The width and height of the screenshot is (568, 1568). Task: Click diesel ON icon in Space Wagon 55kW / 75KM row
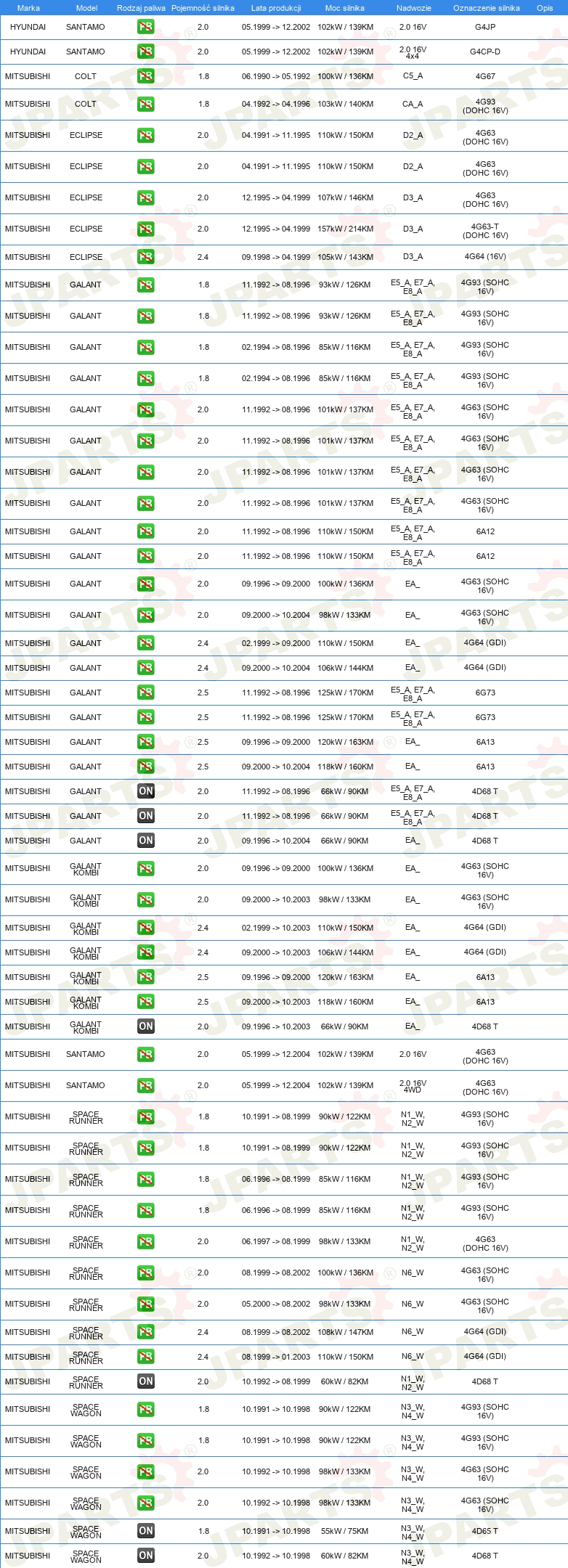[x=145, y=1531]
